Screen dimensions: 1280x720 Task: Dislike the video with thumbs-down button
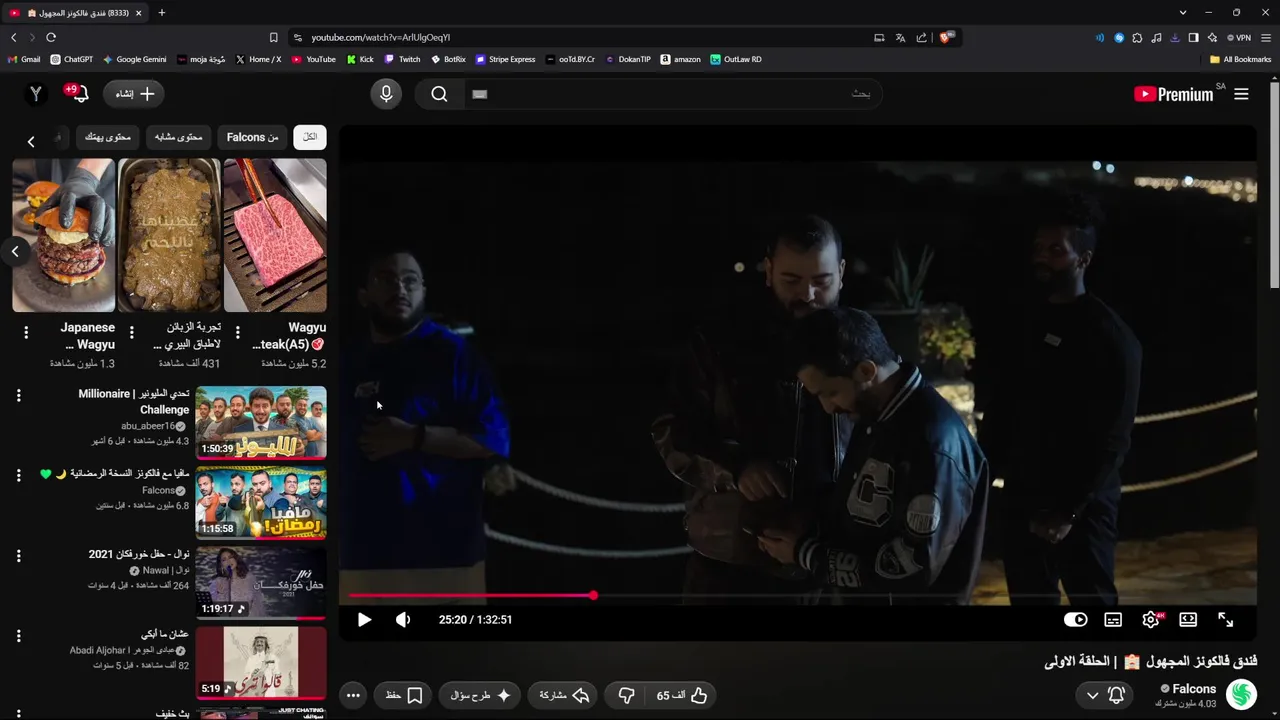(626, 695)
